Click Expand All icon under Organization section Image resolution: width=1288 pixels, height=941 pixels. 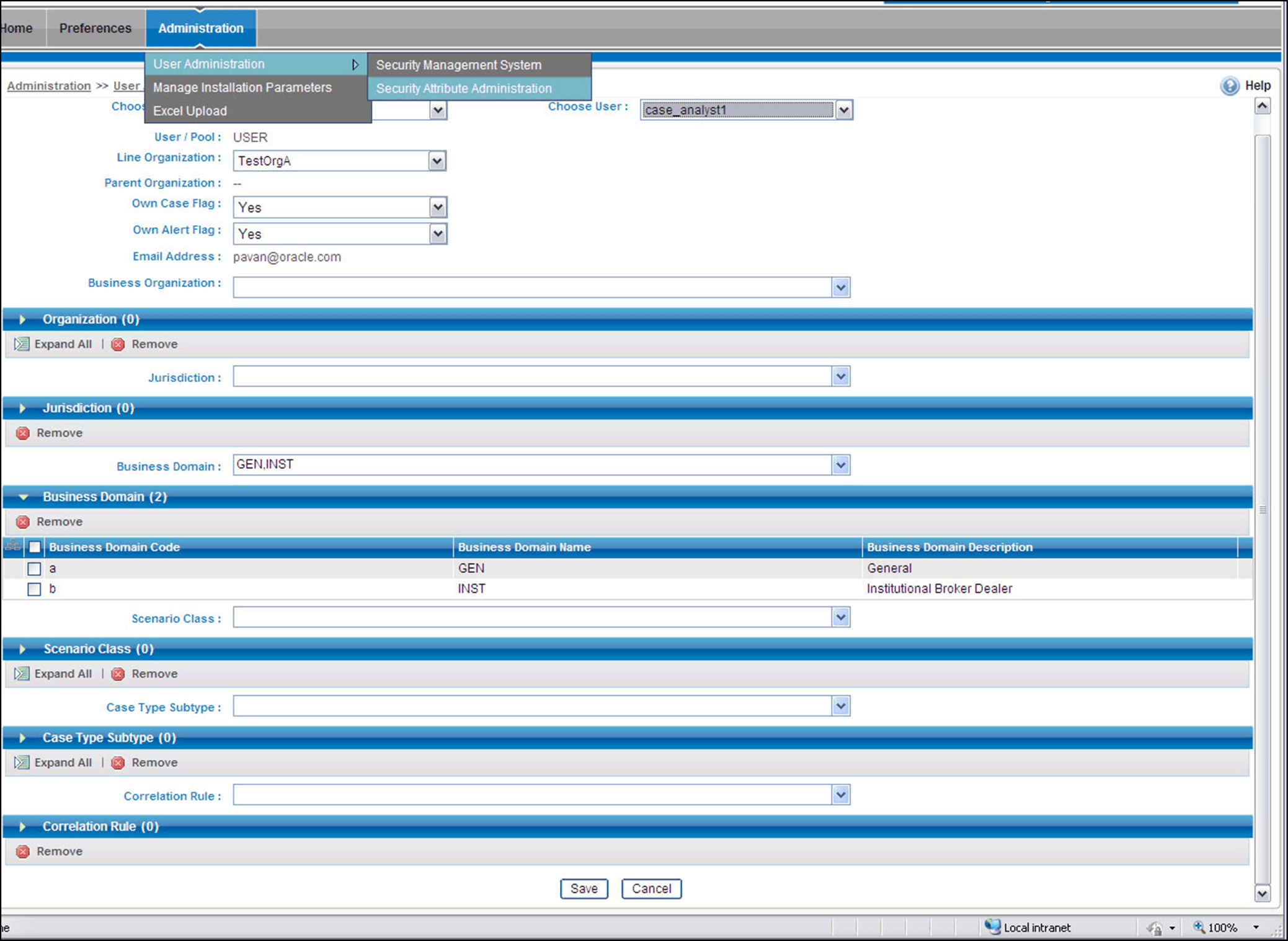pyautogui.click(x=22, y=344)
